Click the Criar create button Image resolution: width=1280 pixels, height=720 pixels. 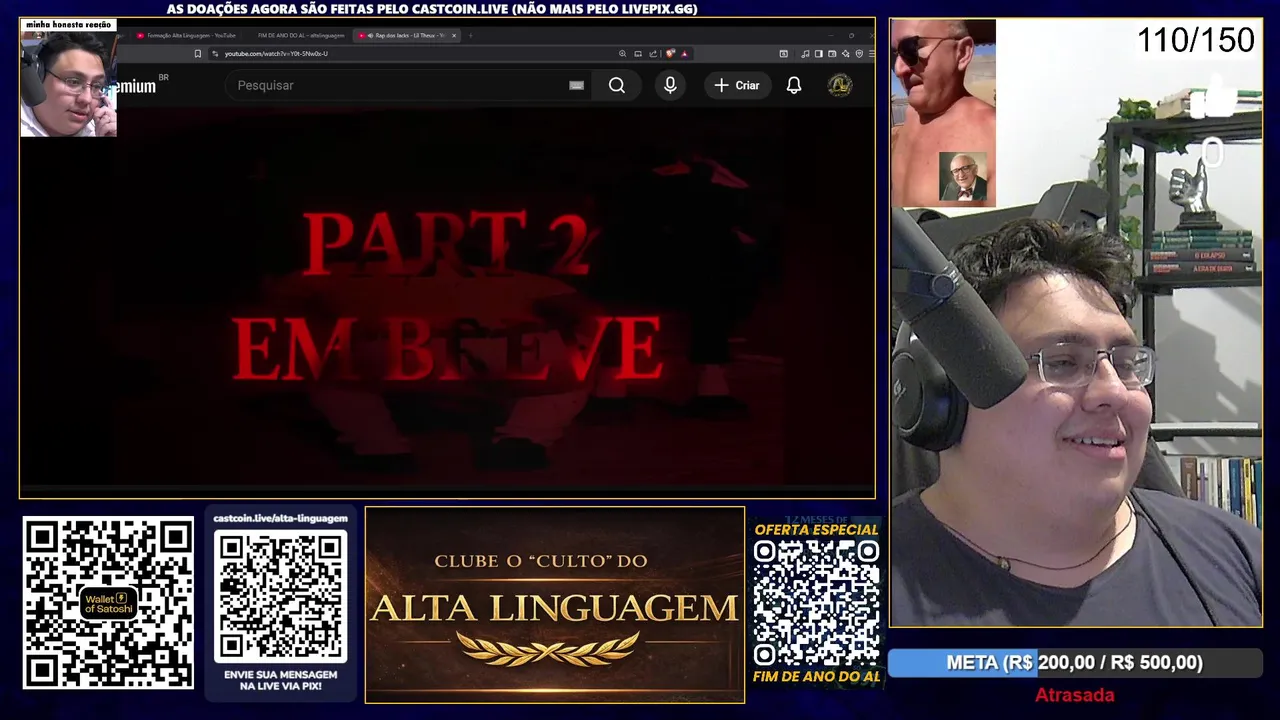(738, 85)
